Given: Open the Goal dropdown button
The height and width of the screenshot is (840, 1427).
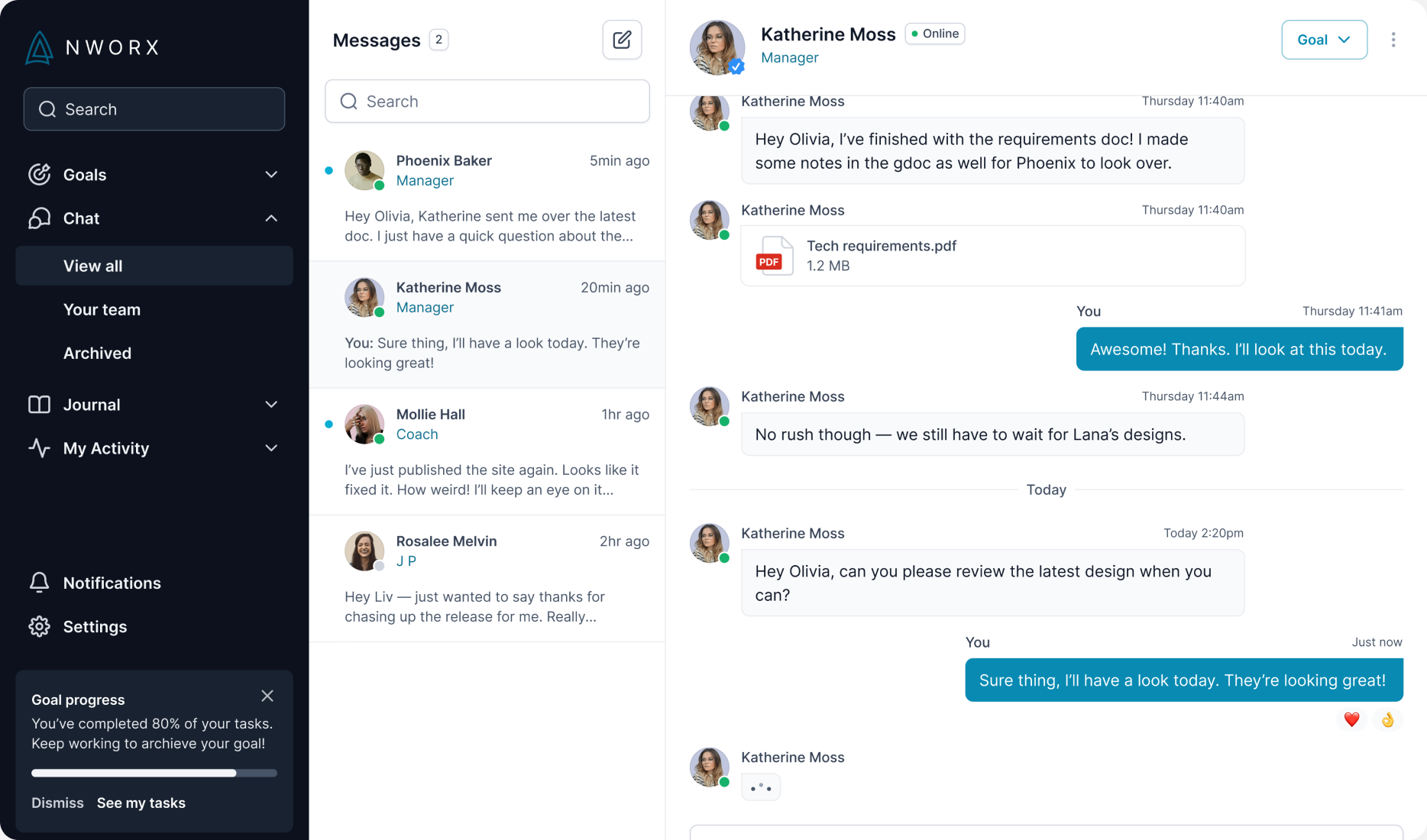Looking at the screenshot, I should click(1324, 40).
